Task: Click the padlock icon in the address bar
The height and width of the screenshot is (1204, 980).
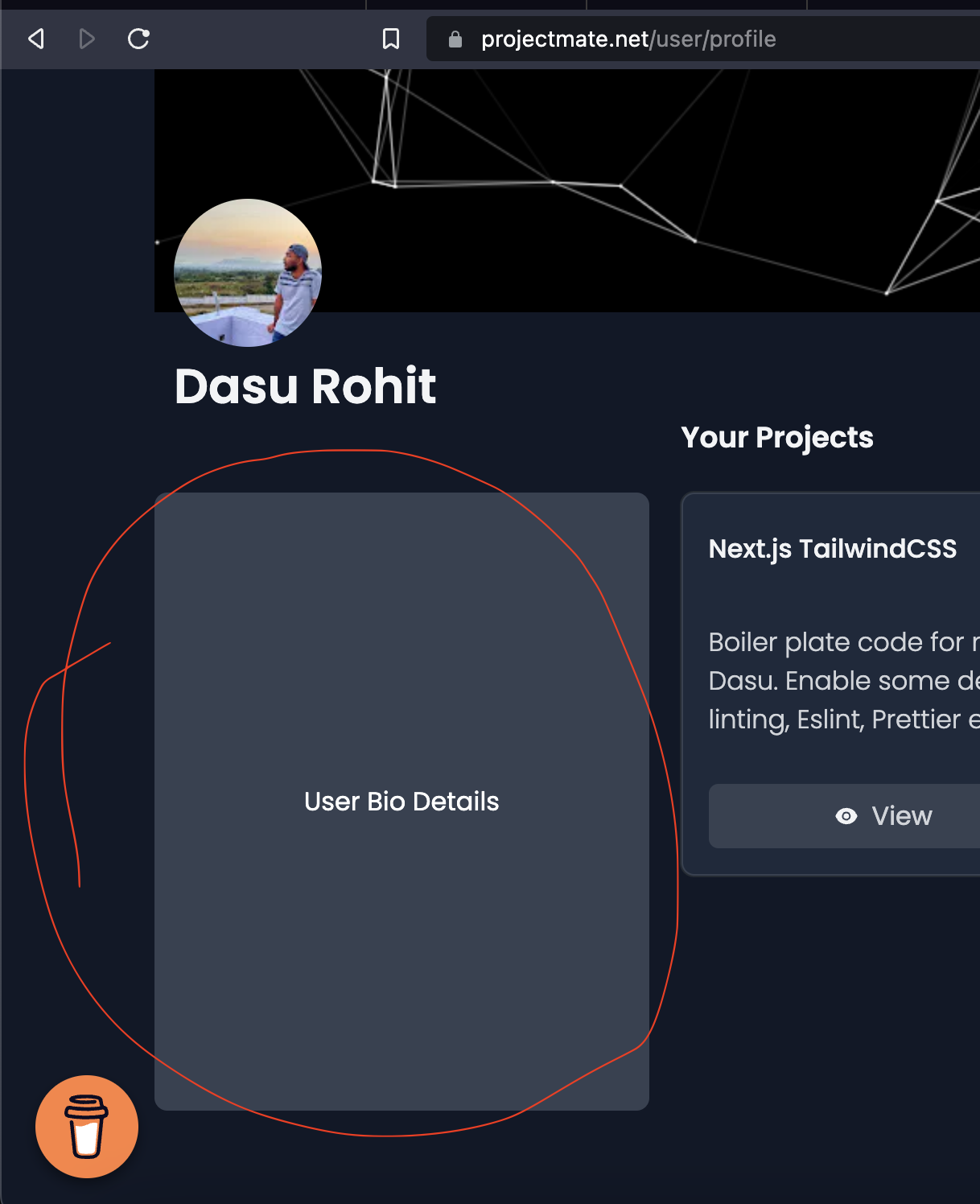Action: 455,39
